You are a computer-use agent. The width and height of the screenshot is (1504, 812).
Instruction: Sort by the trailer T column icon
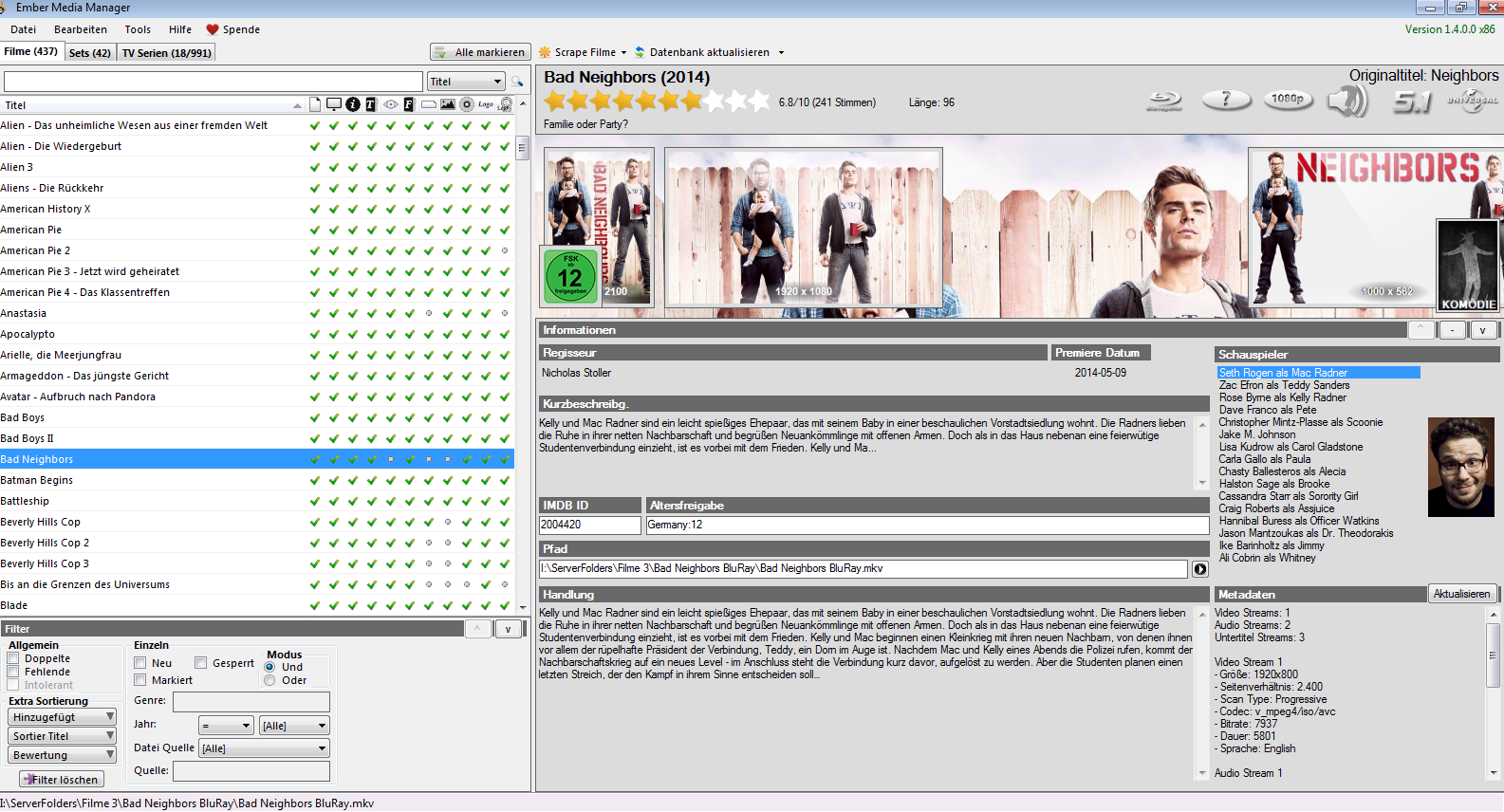371,104
